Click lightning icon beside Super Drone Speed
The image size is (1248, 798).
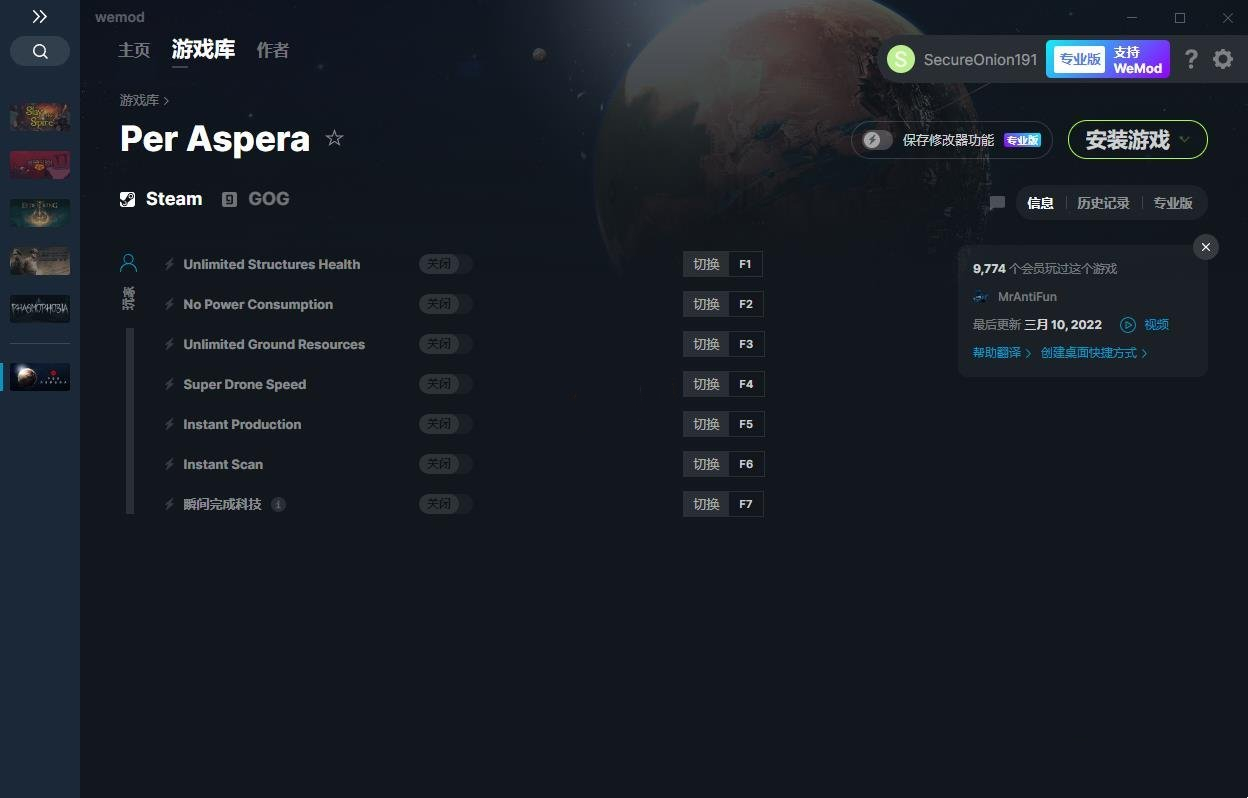point(170,384)
